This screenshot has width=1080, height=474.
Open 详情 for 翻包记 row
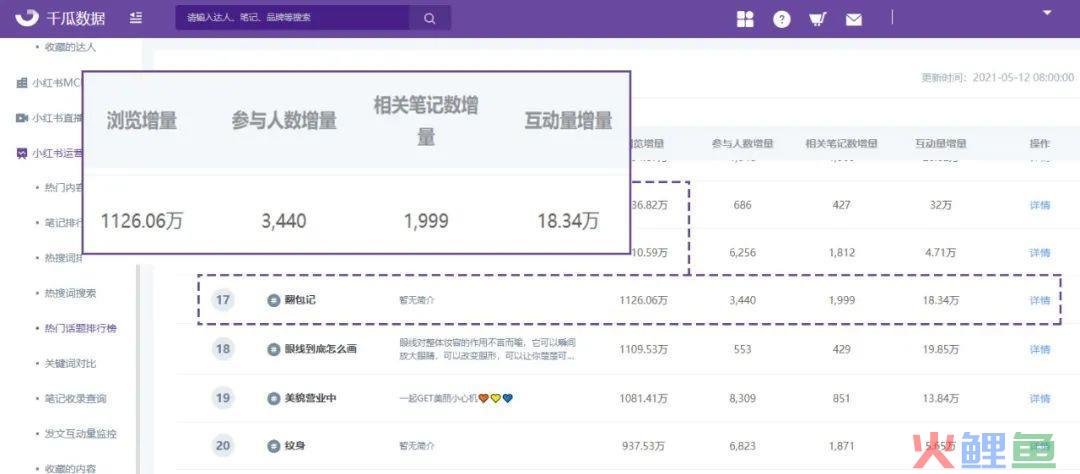(x=1039, y=300)
